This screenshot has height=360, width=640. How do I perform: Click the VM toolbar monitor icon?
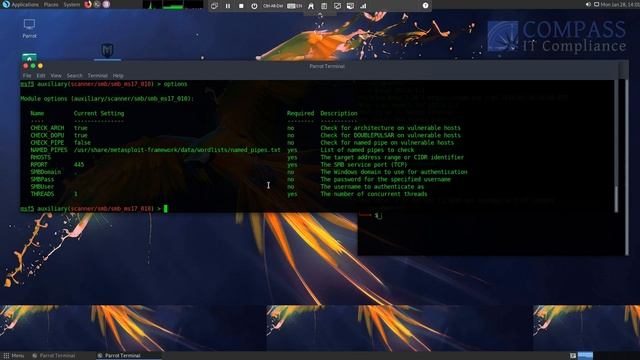pyautogui.click(x=350, y=6)
